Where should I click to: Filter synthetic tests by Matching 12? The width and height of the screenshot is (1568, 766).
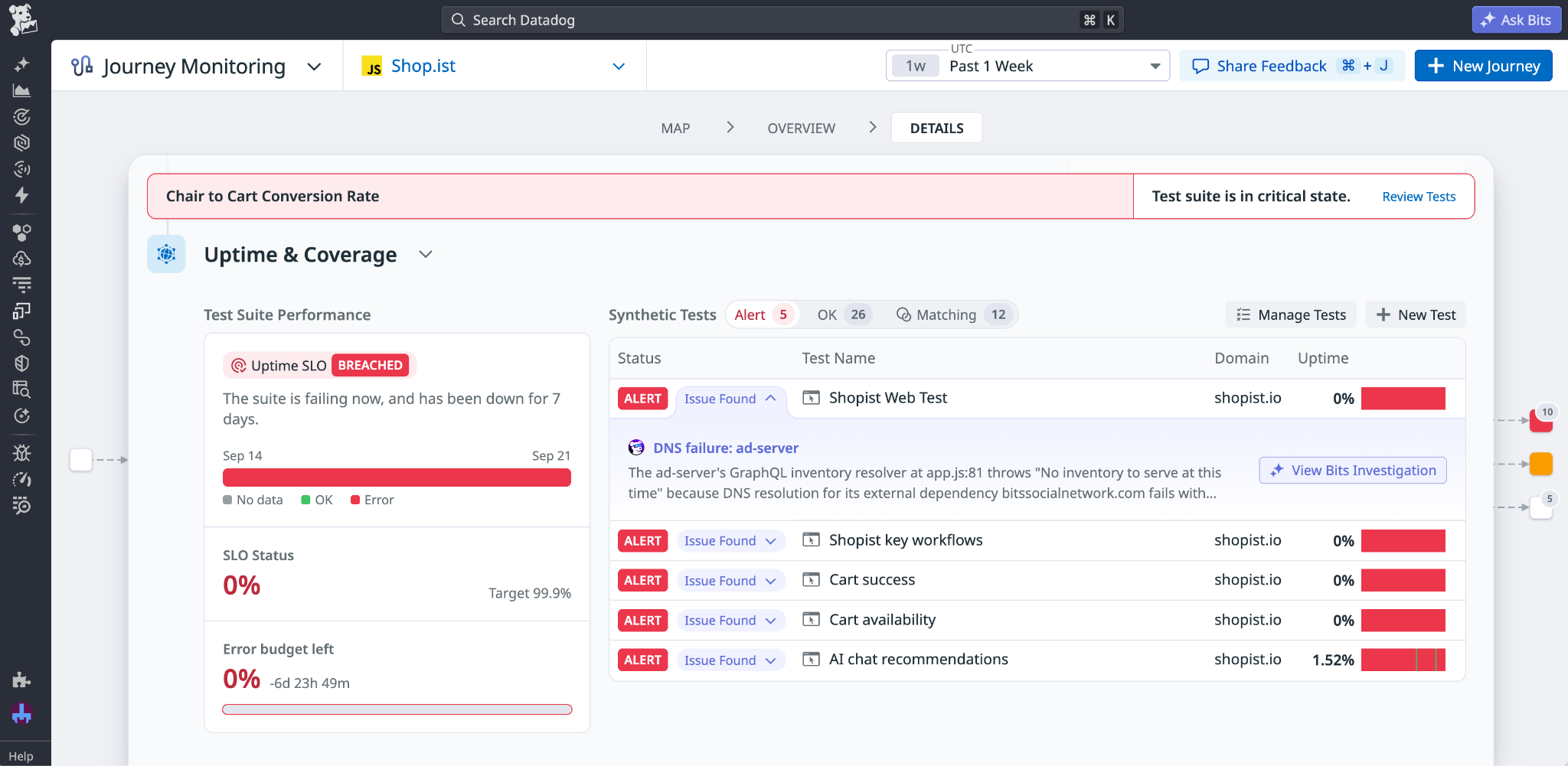tap(953, 315)
